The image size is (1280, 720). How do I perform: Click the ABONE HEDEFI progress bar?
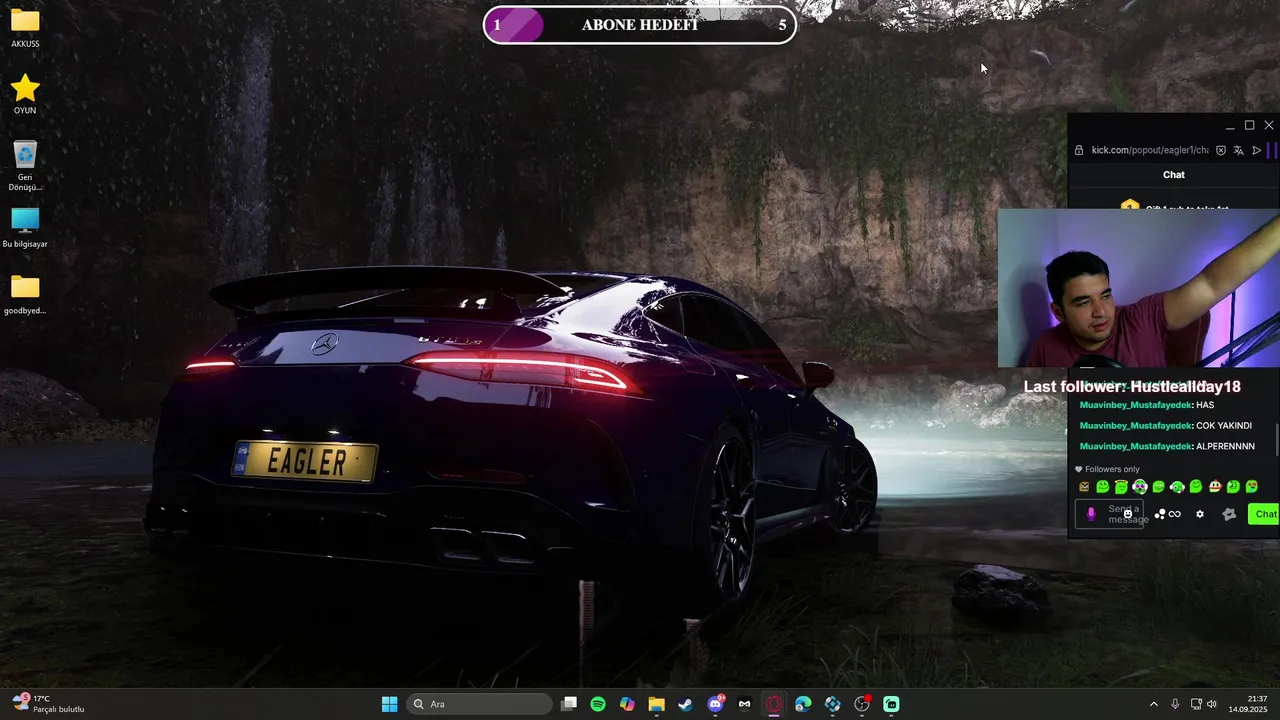coord(640,25)
